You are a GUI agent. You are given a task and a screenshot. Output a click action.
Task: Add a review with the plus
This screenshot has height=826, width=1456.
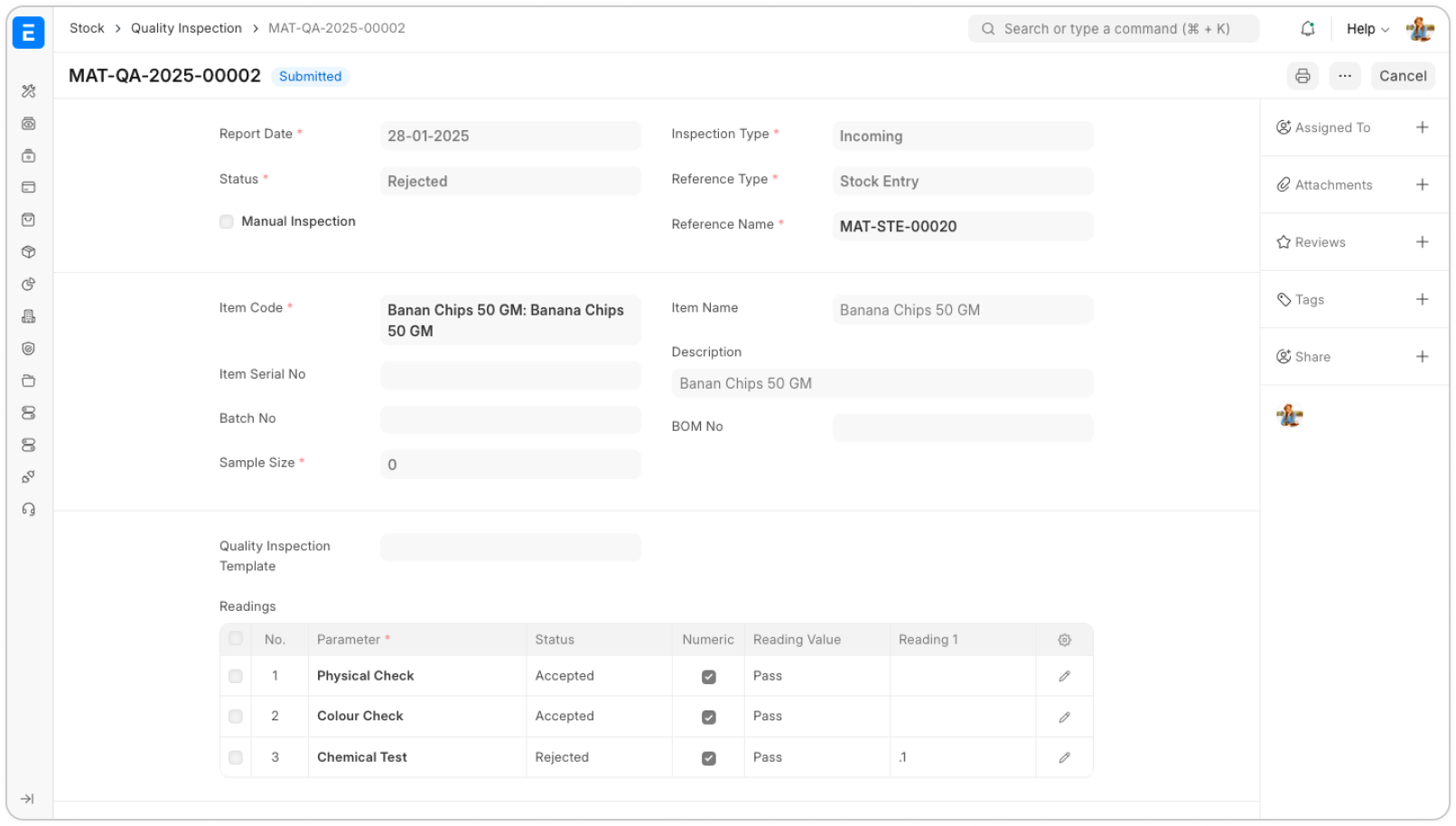(x=1423, y=242)
